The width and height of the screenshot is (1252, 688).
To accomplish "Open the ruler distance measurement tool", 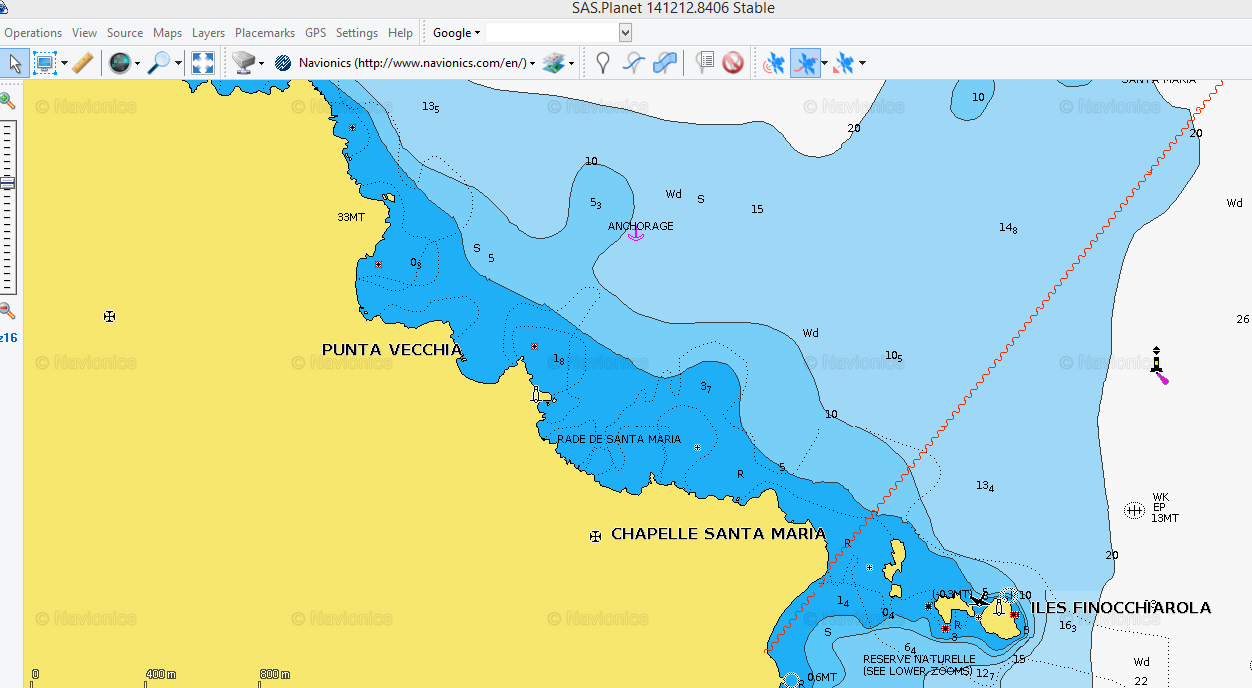I will pos(83,63).
